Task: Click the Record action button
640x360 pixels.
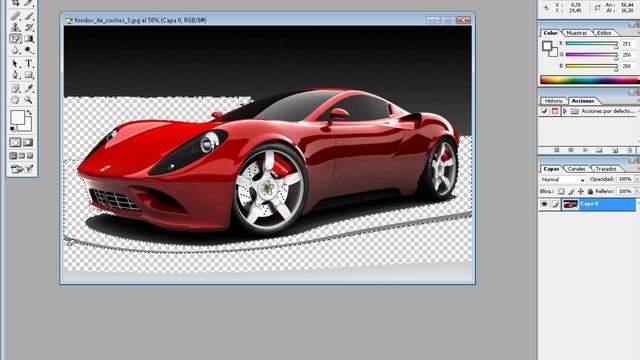Action: 571,150
